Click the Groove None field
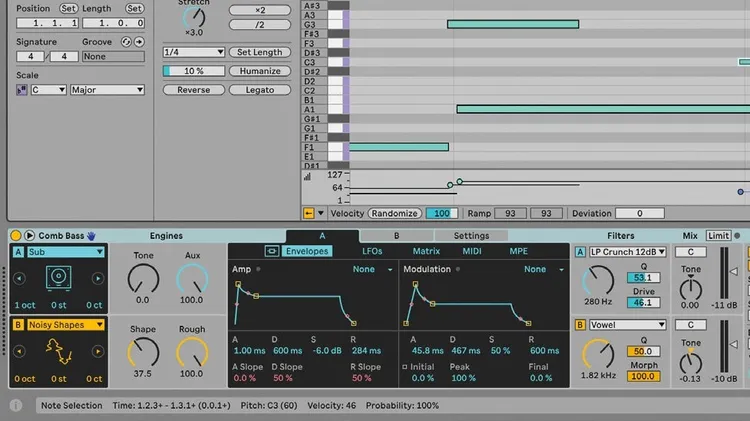750x421 pixels. pos(113,56)
